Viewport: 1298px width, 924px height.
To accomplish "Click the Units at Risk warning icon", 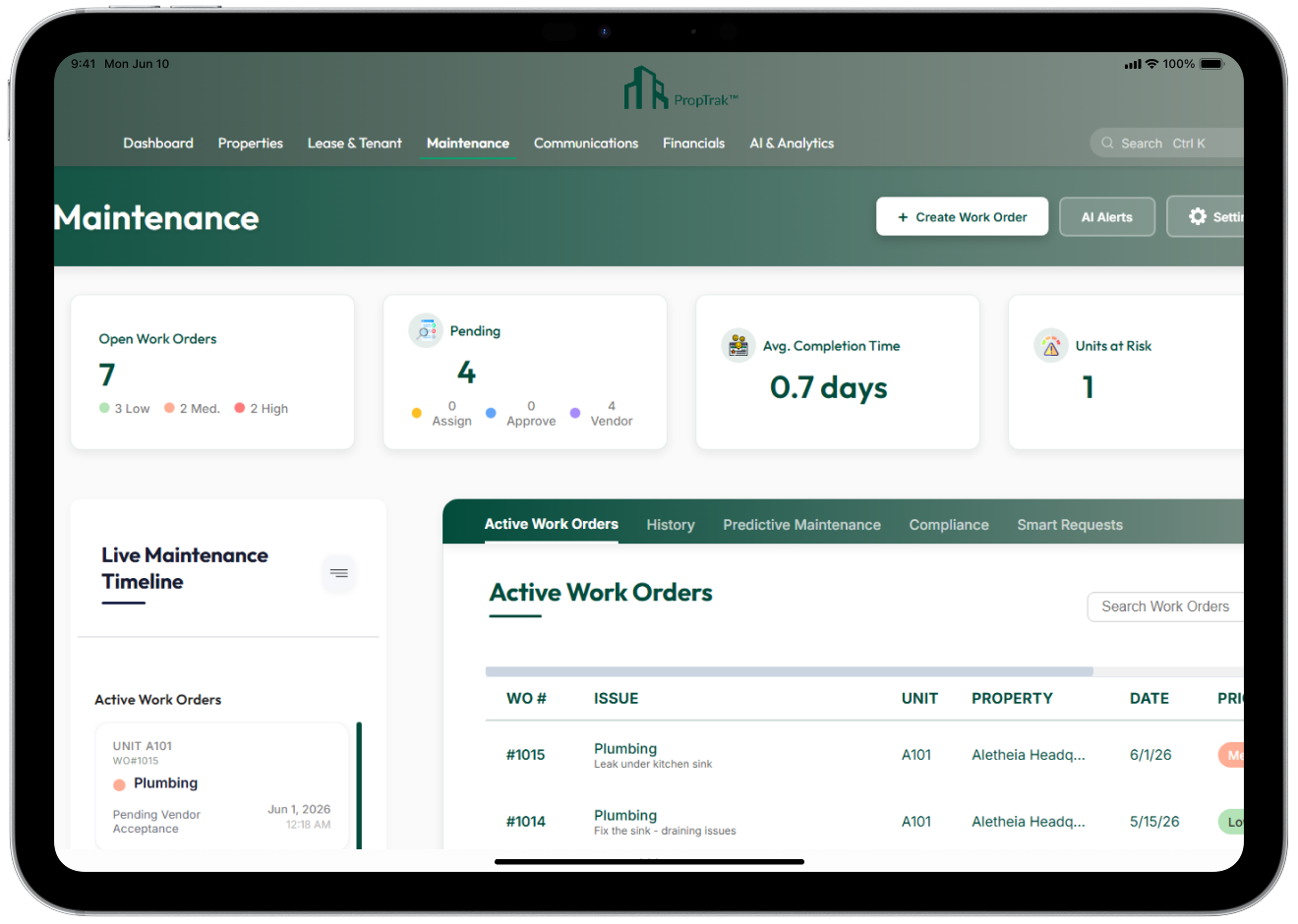I will tap(1051, 346).
